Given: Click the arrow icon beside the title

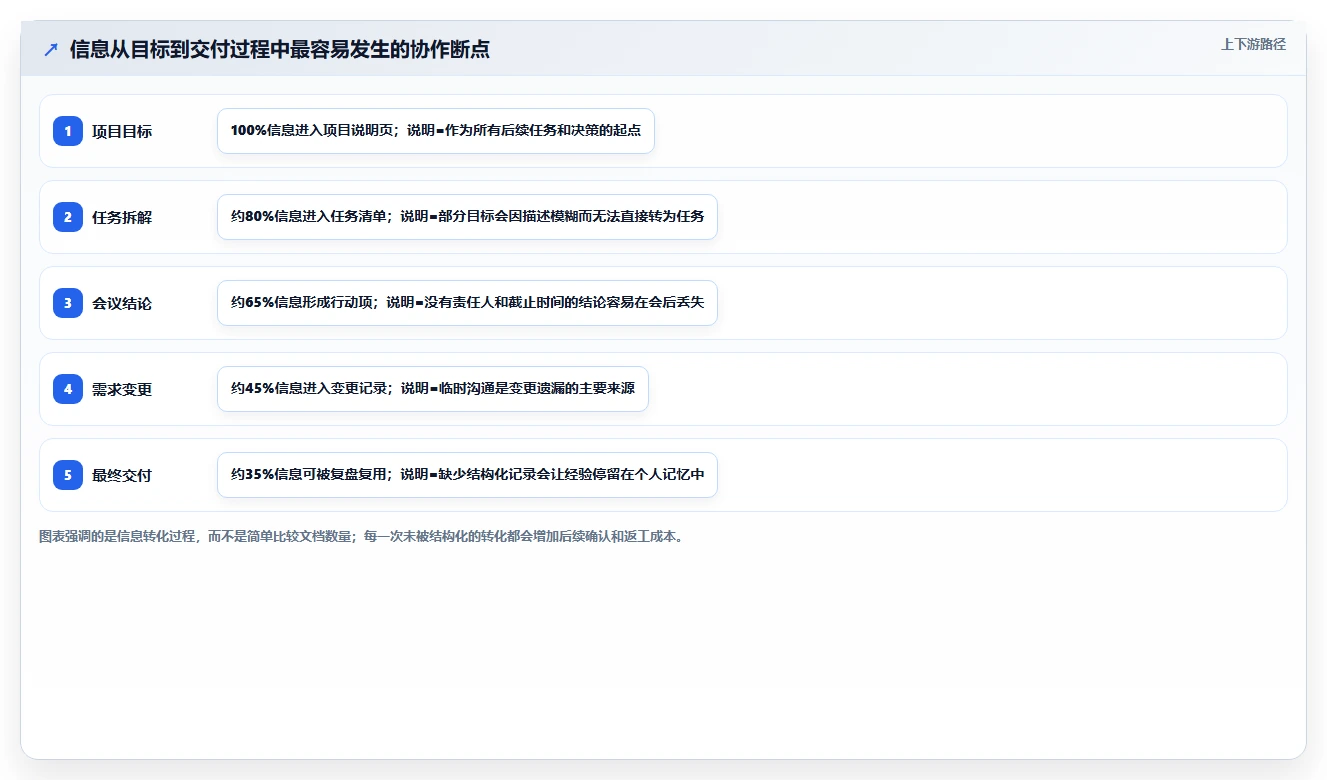Looking at the screenshot, I should 51,49.
